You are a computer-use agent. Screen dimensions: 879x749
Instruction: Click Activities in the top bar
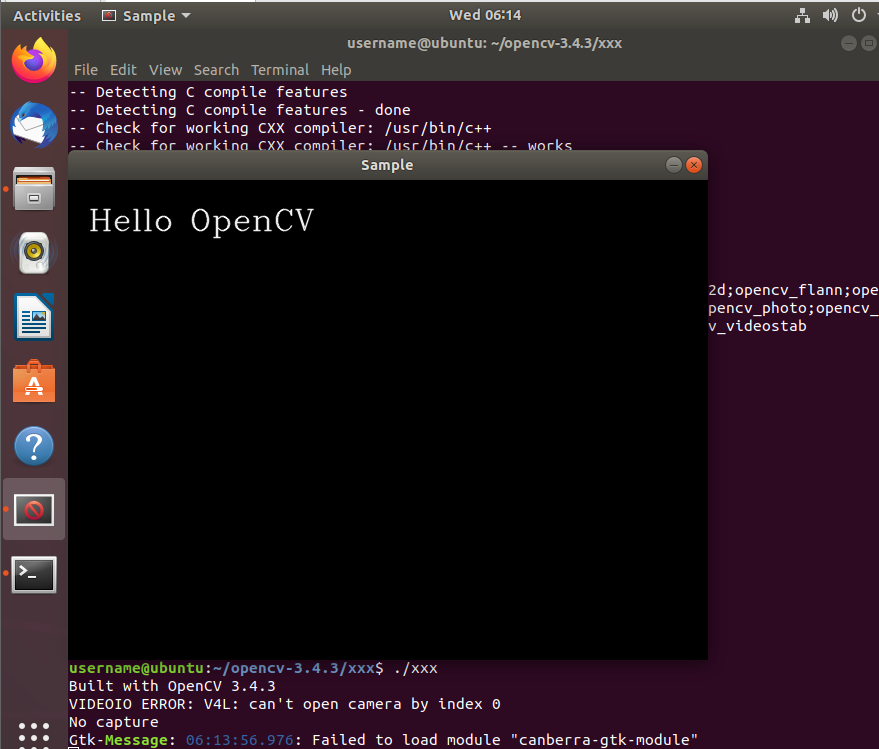[x=47, y=16]
